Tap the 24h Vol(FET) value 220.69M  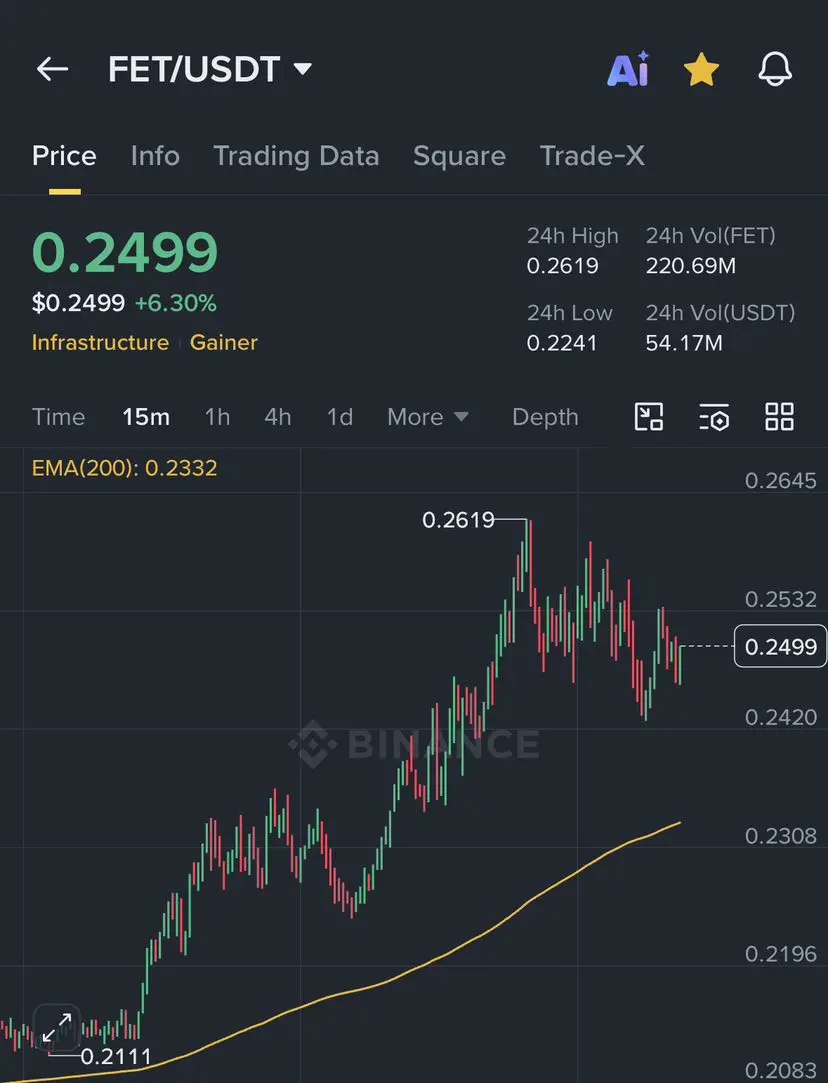[691, 266]
